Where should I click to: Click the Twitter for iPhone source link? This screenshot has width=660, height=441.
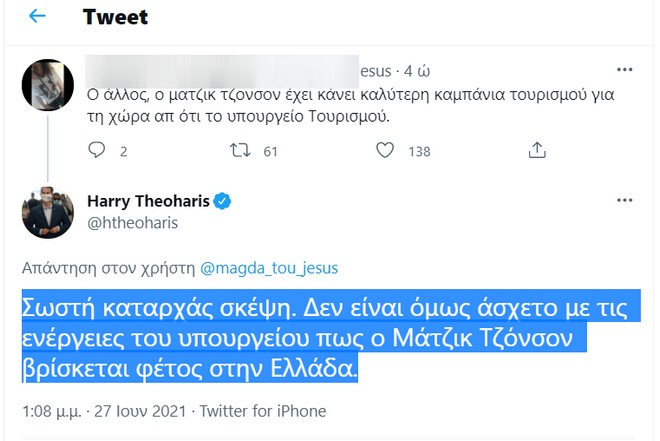(263, 411)
